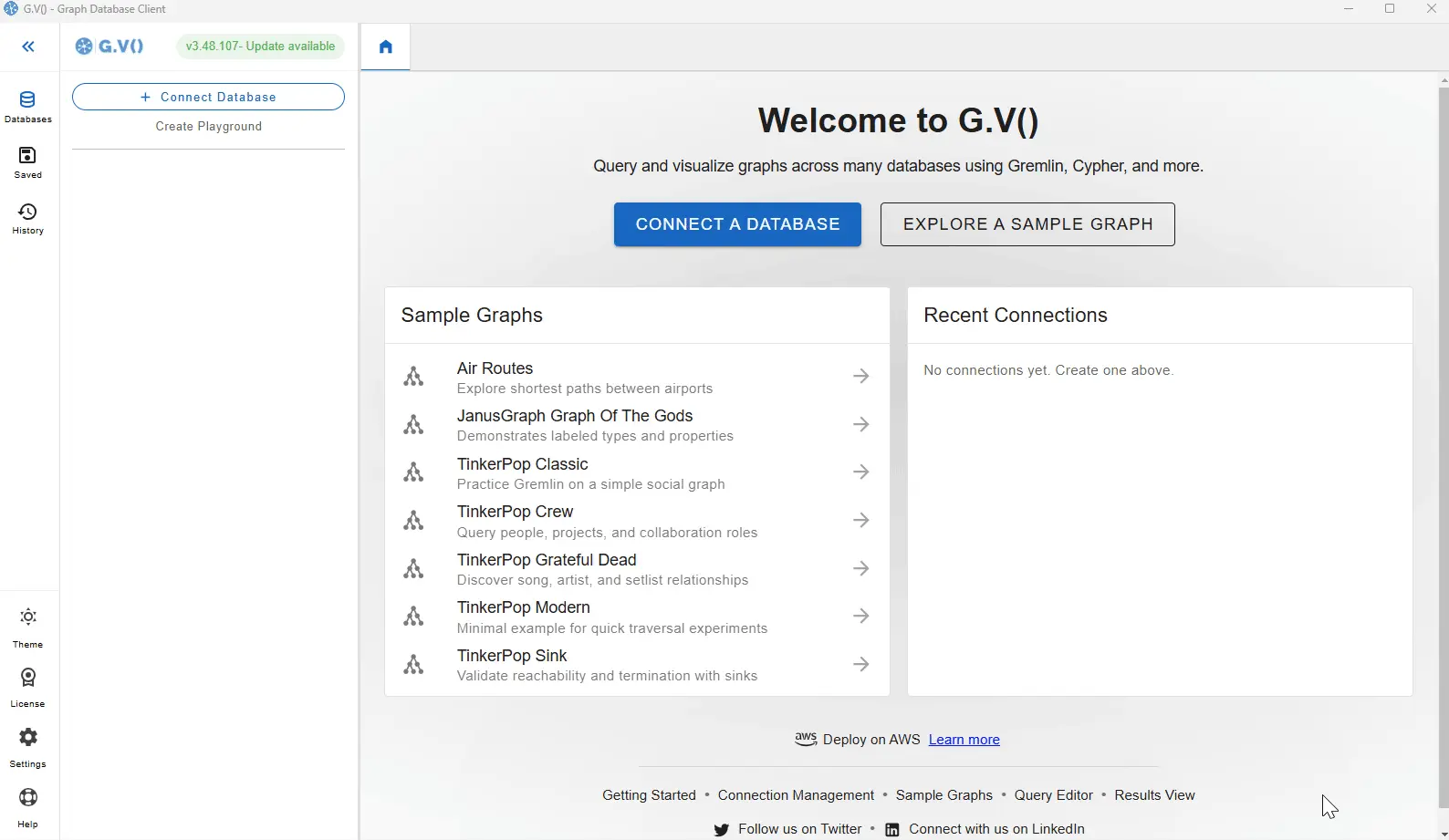Screen dimensions: 1449x840
Task: Click the Connect Database outlined button
Action: click(208, 97)
